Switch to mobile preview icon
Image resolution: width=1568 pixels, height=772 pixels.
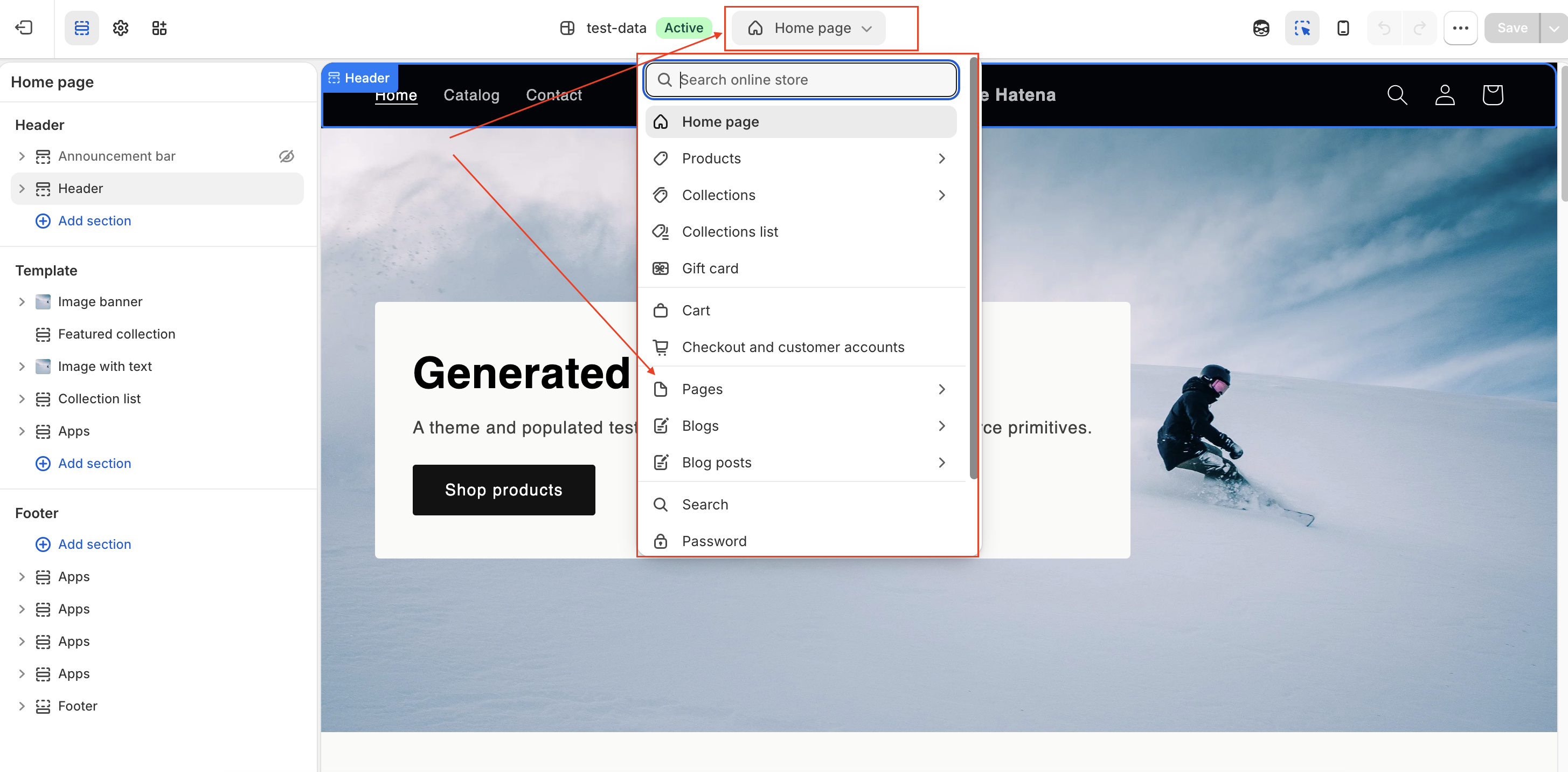pyautogui.click(x=1343, y=28)
